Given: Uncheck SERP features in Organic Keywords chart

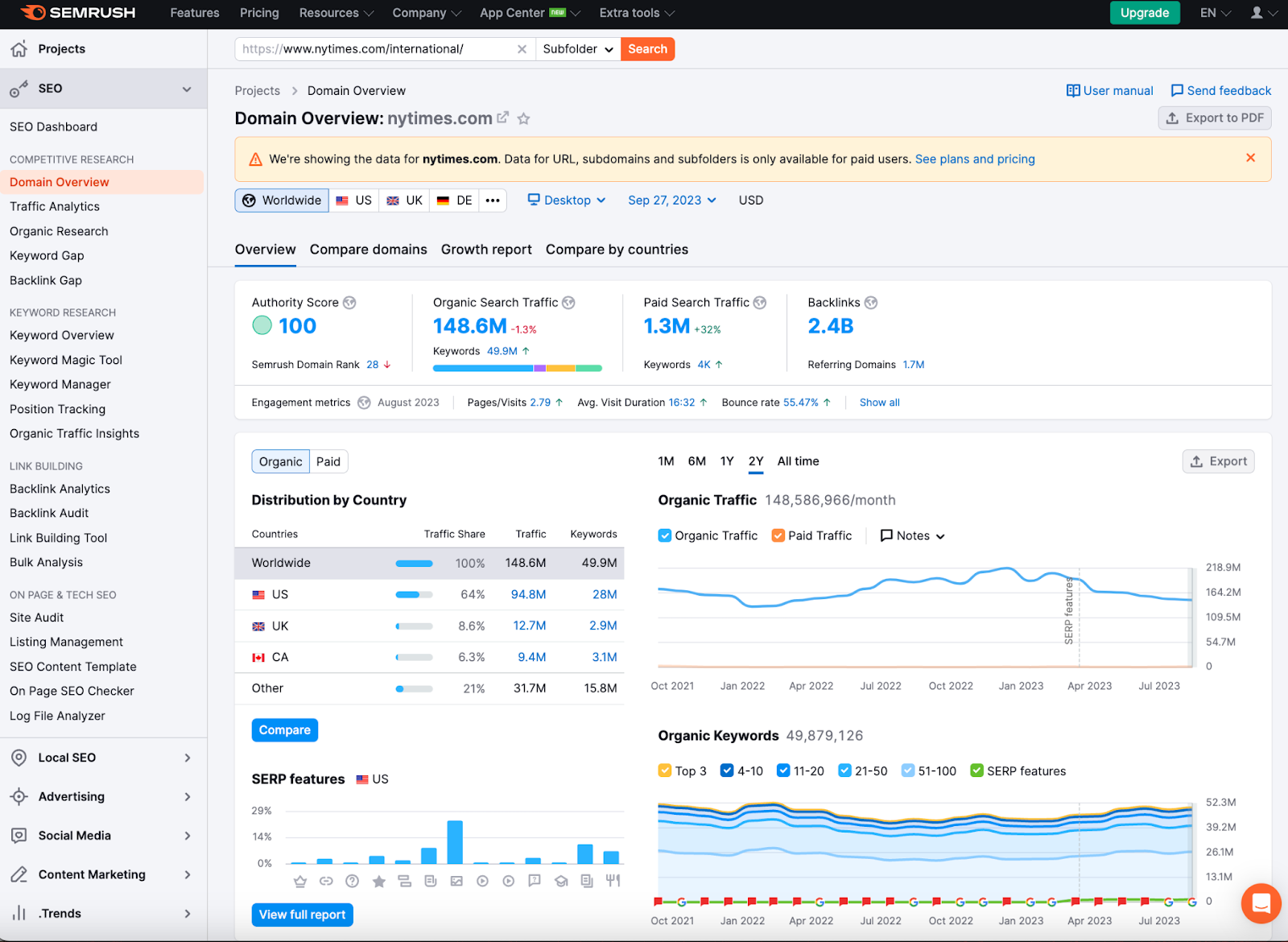Looking at the screenshot, I should 977,771.
